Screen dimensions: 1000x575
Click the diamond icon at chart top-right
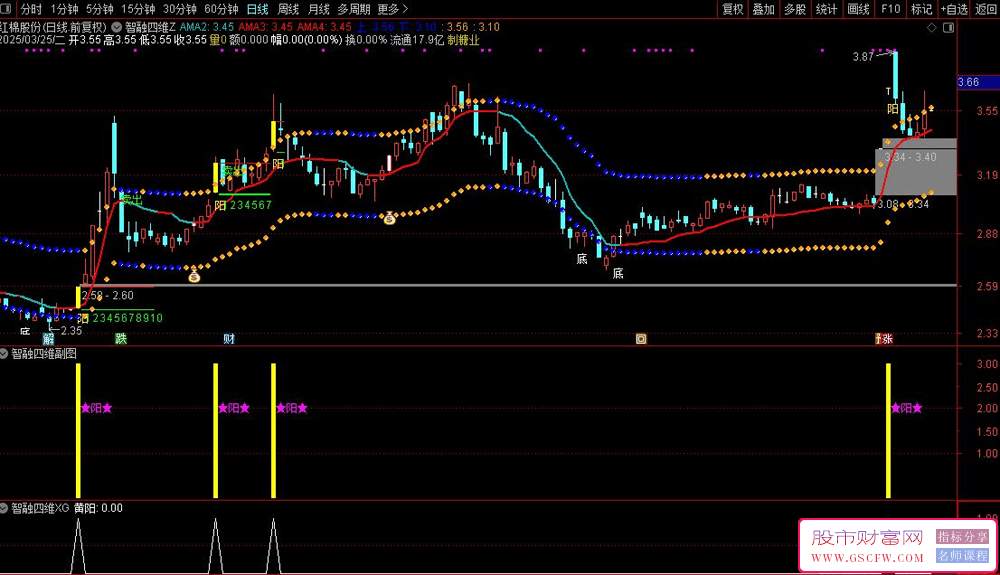click(x=932, y=27)
